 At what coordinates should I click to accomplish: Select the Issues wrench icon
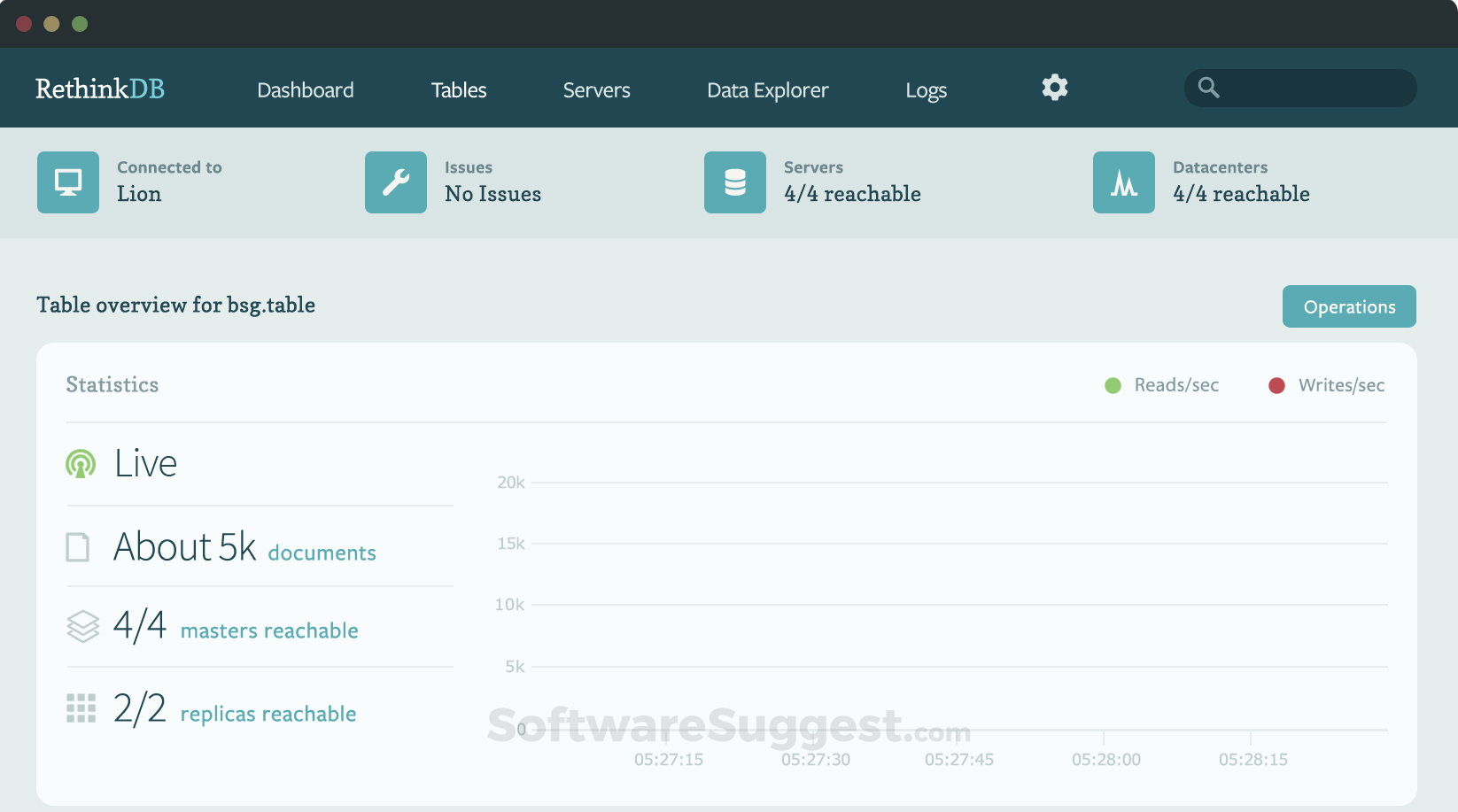(396, 182)
